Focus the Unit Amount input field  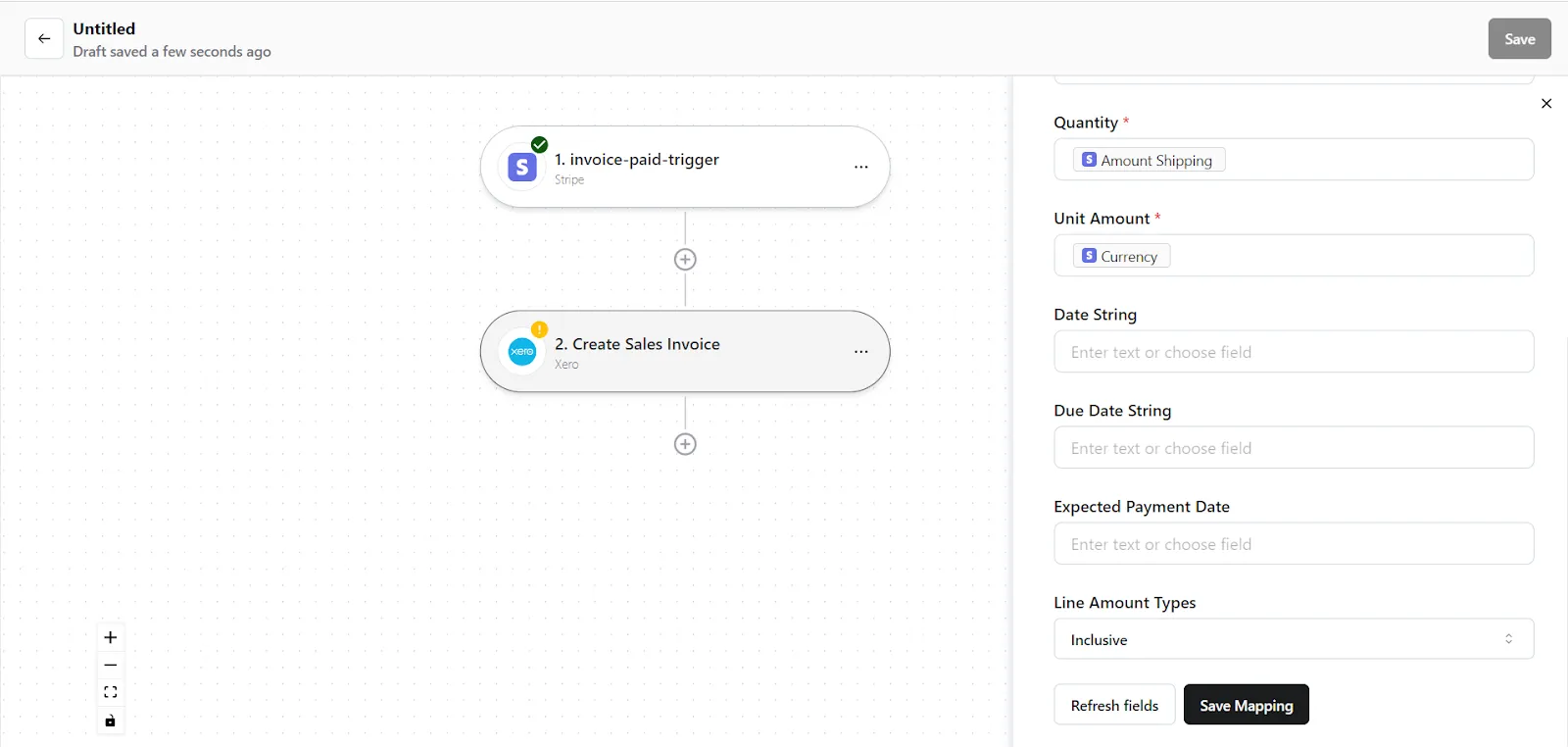point(1294,256)
